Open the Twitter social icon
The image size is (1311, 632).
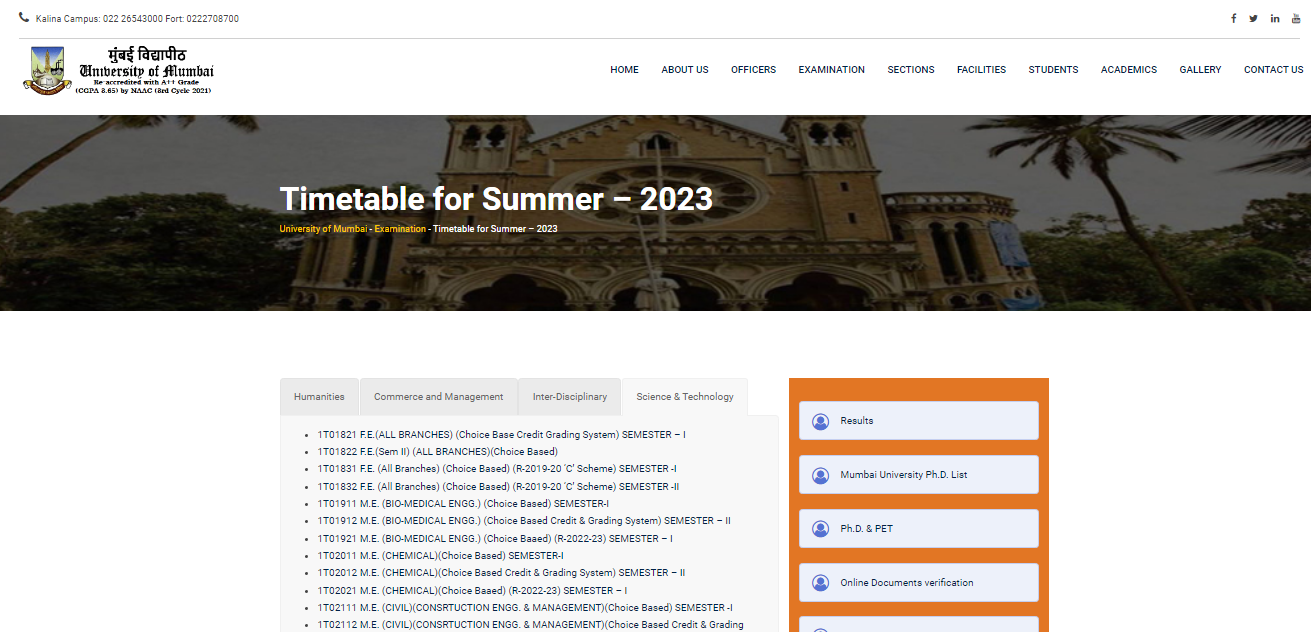coord(1254,18)
